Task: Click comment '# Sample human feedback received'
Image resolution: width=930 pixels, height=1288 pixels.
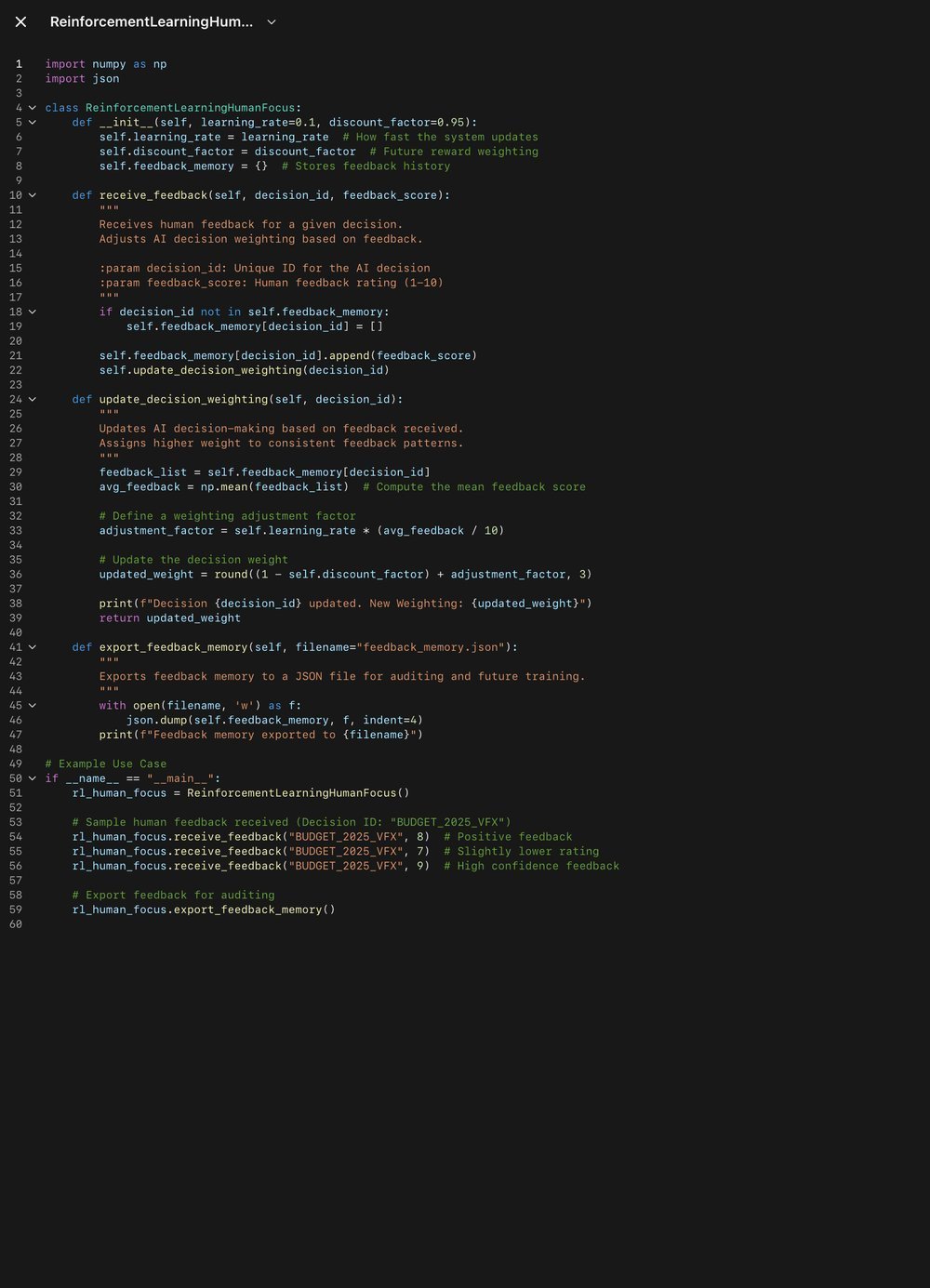Action: click(292, 822)
